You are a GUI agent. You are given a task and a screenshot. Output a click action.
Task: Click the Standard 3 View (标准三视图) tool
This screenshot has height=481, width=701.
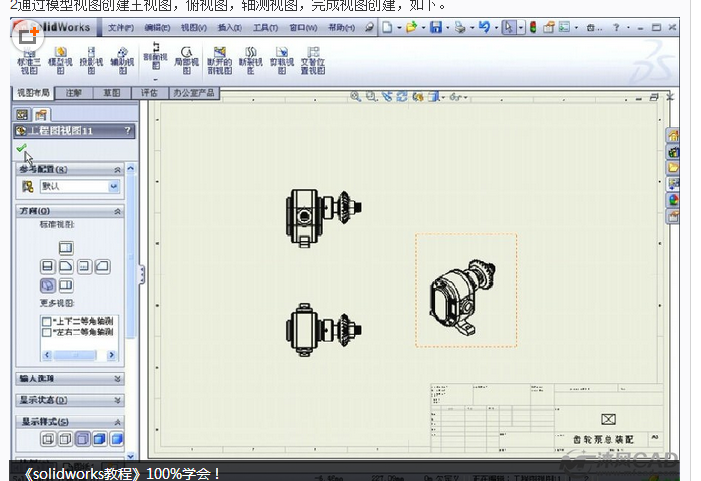29,60
